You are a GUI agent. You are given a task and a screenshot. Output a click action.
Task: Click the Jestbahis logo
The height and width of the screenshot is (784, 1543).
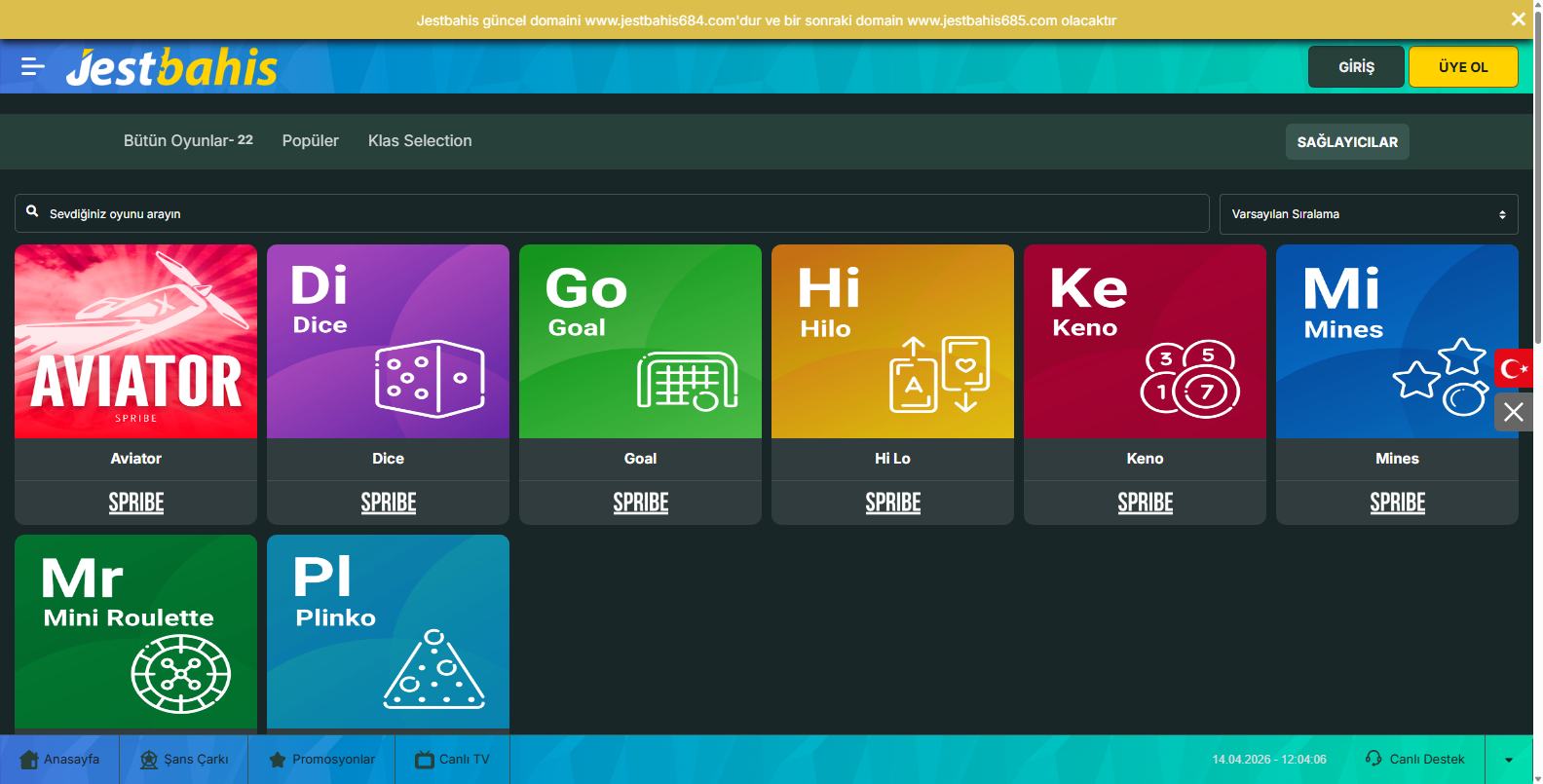coord(171,67)
